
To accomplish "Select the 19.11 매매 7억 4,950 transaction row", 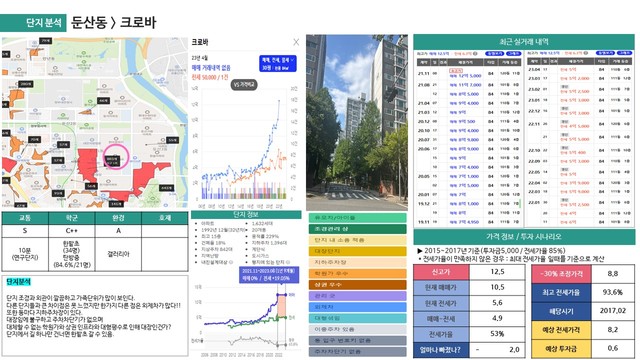I will 469,222.
